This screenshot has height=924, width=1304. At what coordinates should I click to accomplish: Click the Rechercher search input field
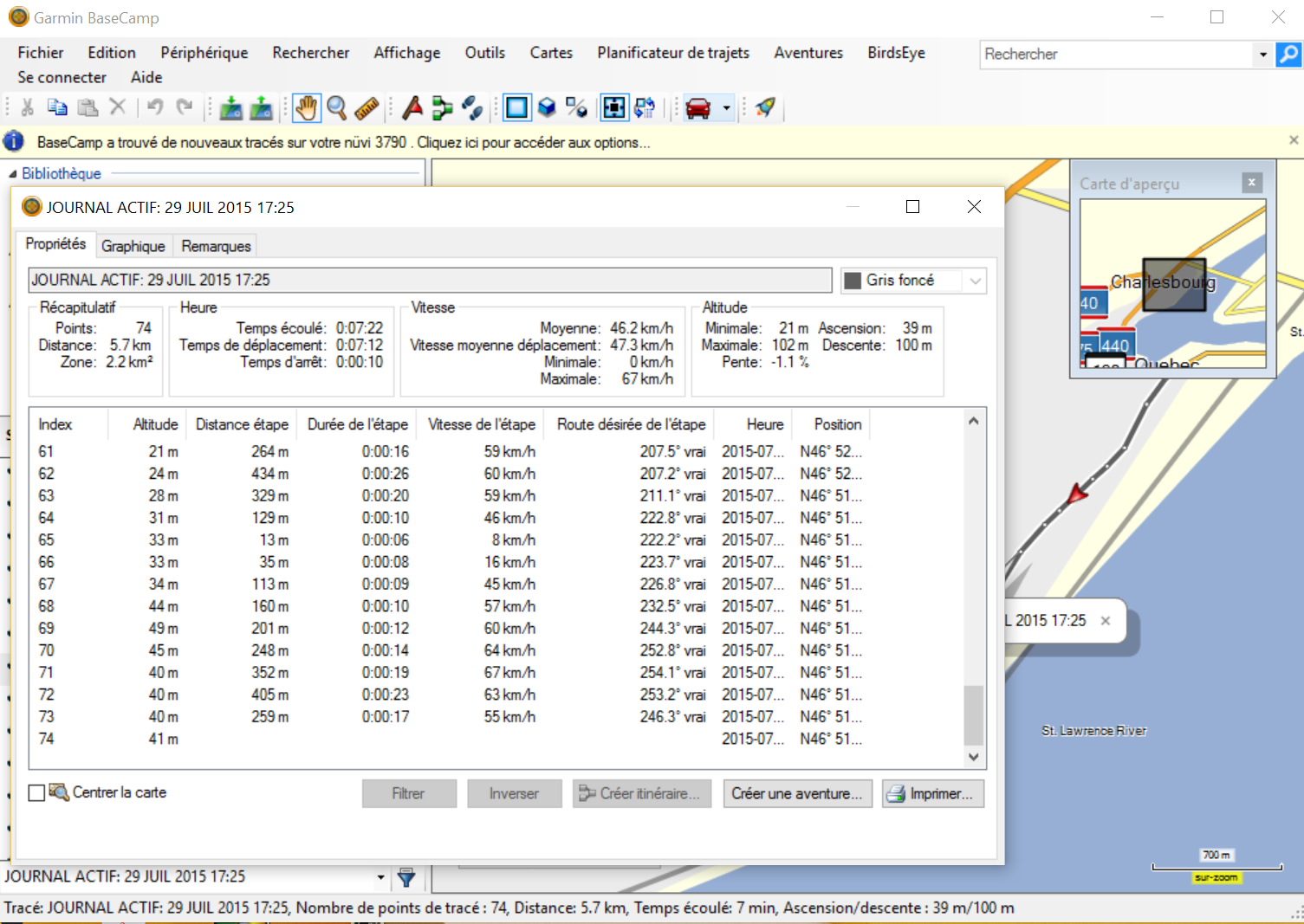click(1118, 55)
